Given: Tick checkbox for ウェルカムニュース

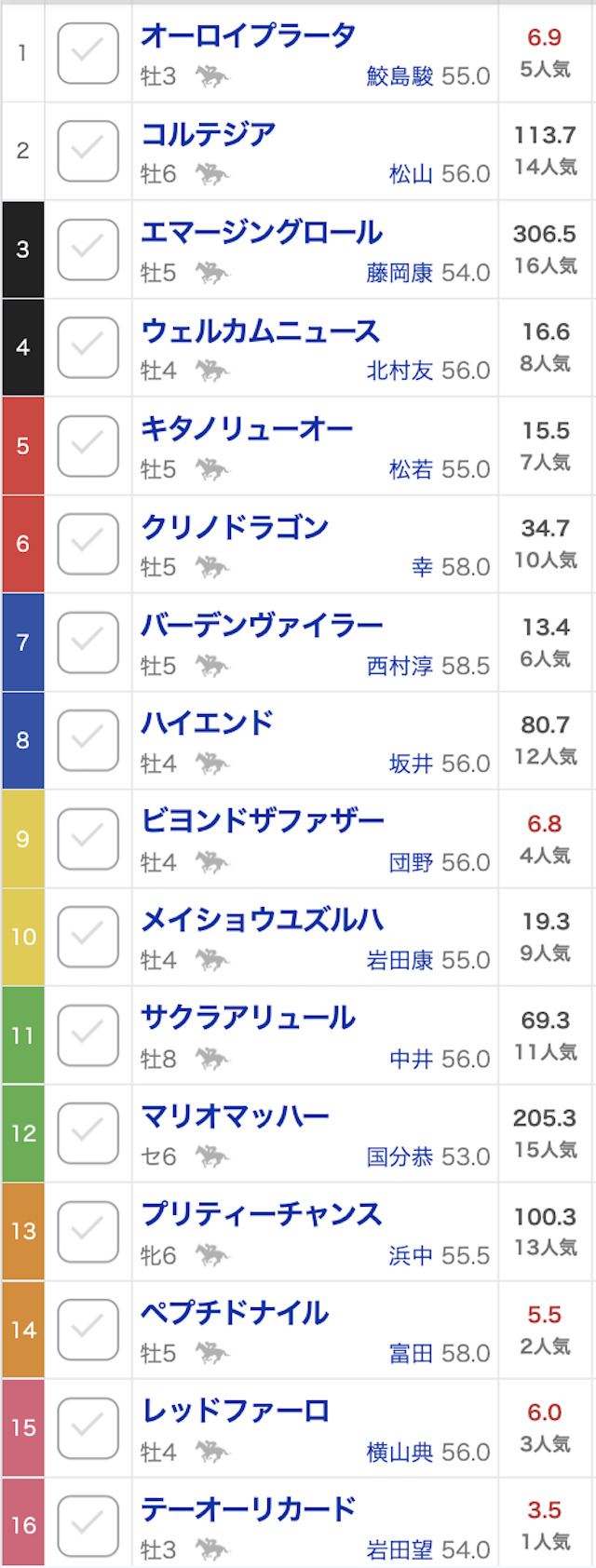Looking at the screenshot, I should (x=88, y=347).
